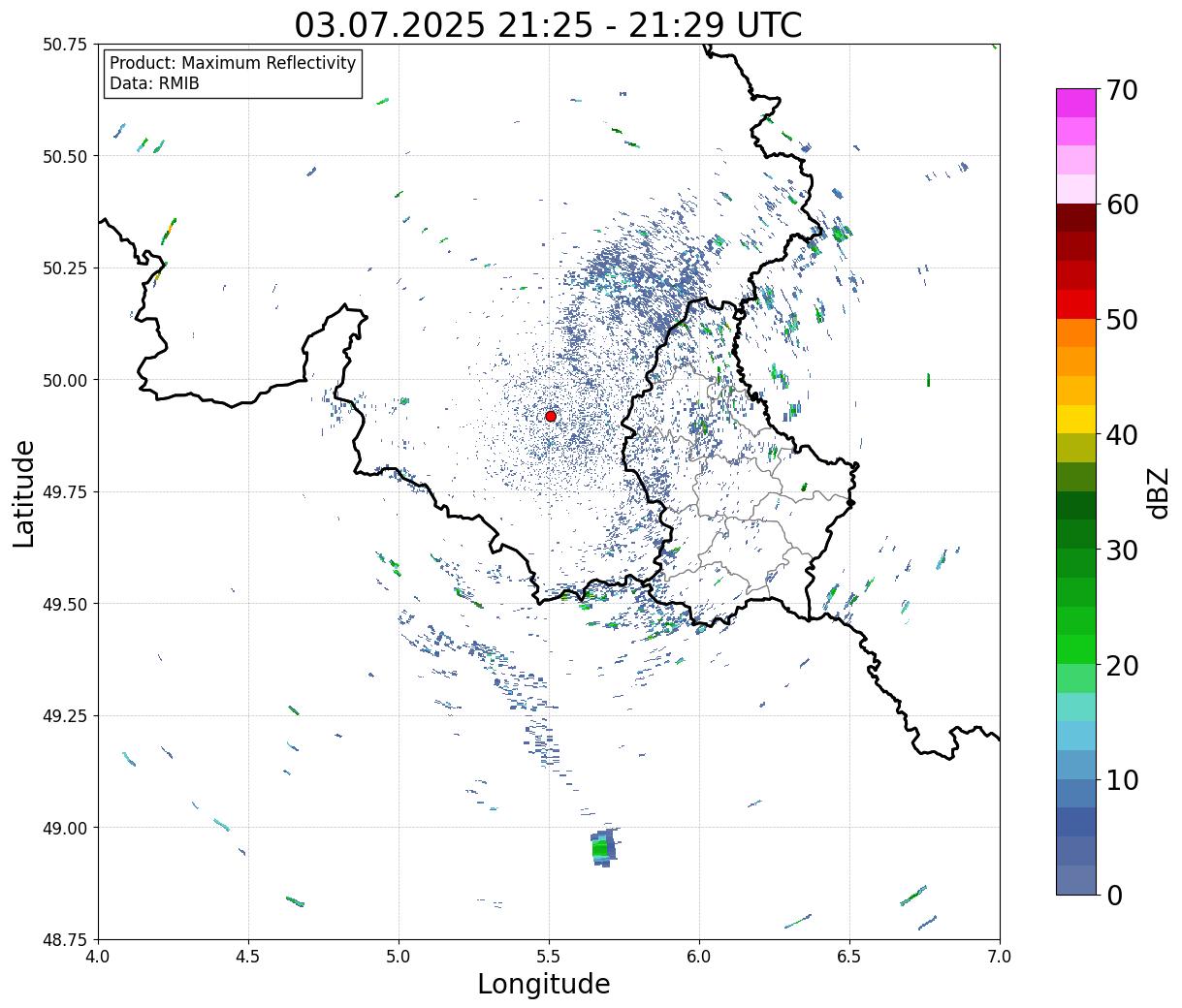Screen dimensions: 1182x1008
Task: Click the red radar location marker
Action: tap(550, 416)
